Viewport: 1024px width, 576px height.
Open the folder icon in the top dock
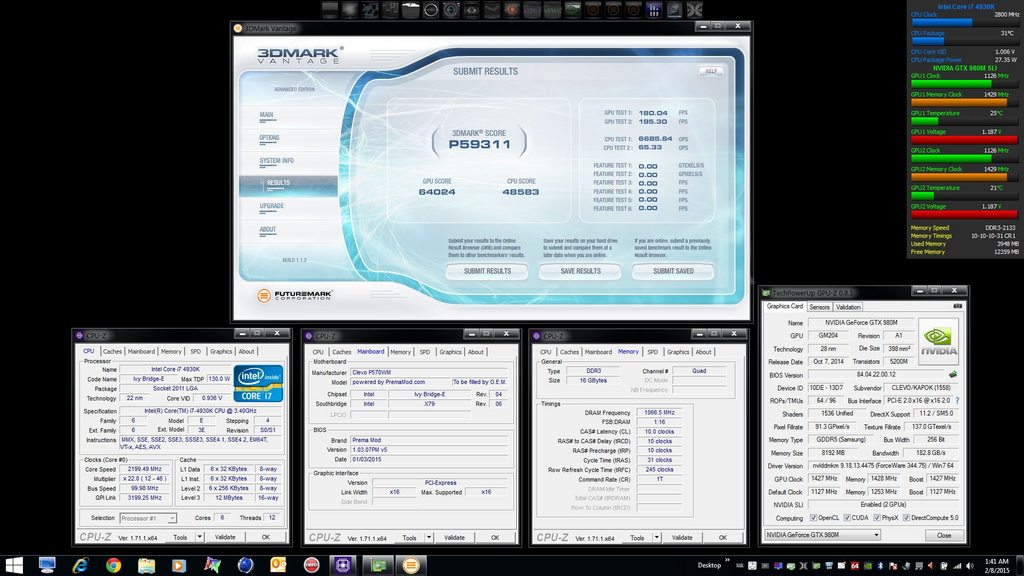(410, 10)
